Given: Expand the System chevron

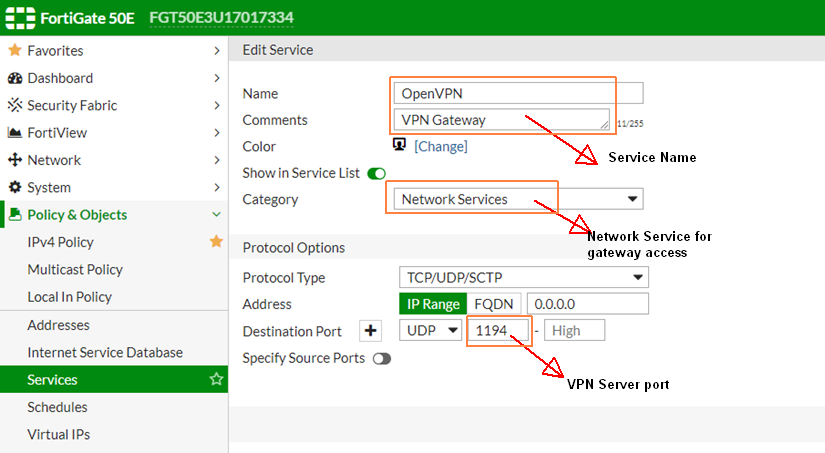Looking at the screenshot, I should [x=217, y=187].
